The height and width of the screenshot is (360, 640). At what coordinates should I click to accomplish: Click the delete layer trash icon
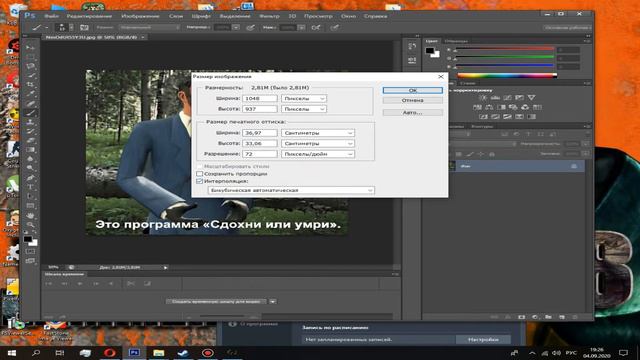tap(575, 317)
